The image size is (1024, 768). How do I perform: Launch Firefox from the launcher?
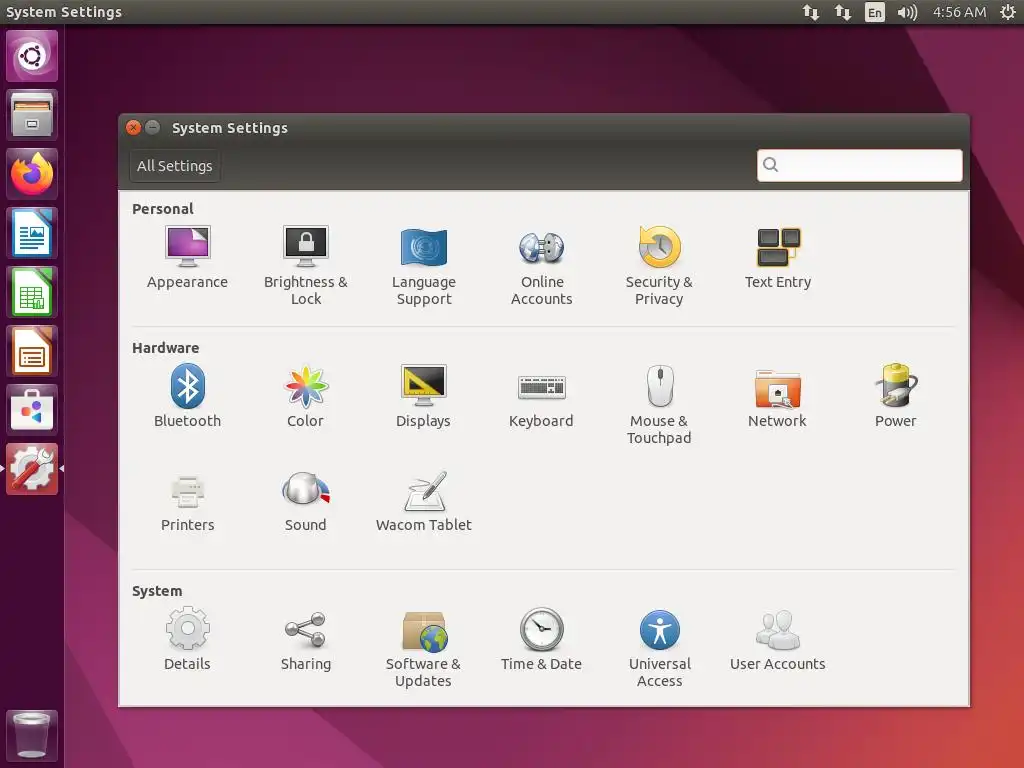pos(32,174)
